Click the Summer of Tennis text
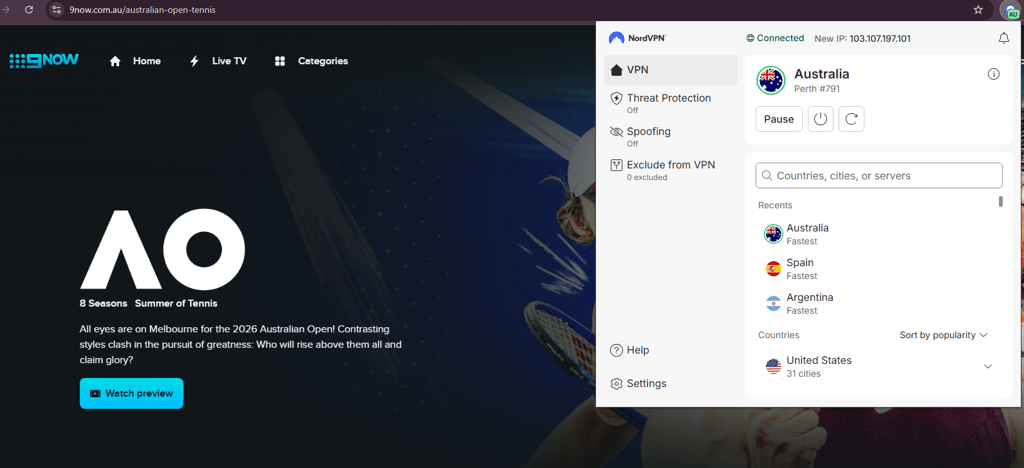This screenshot has height=468, width=1024. point(176,304)
